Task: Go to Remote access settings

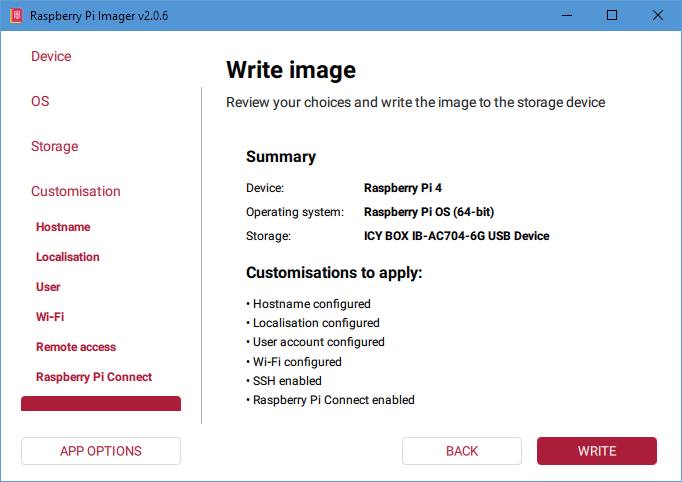Action: [76, 347]
